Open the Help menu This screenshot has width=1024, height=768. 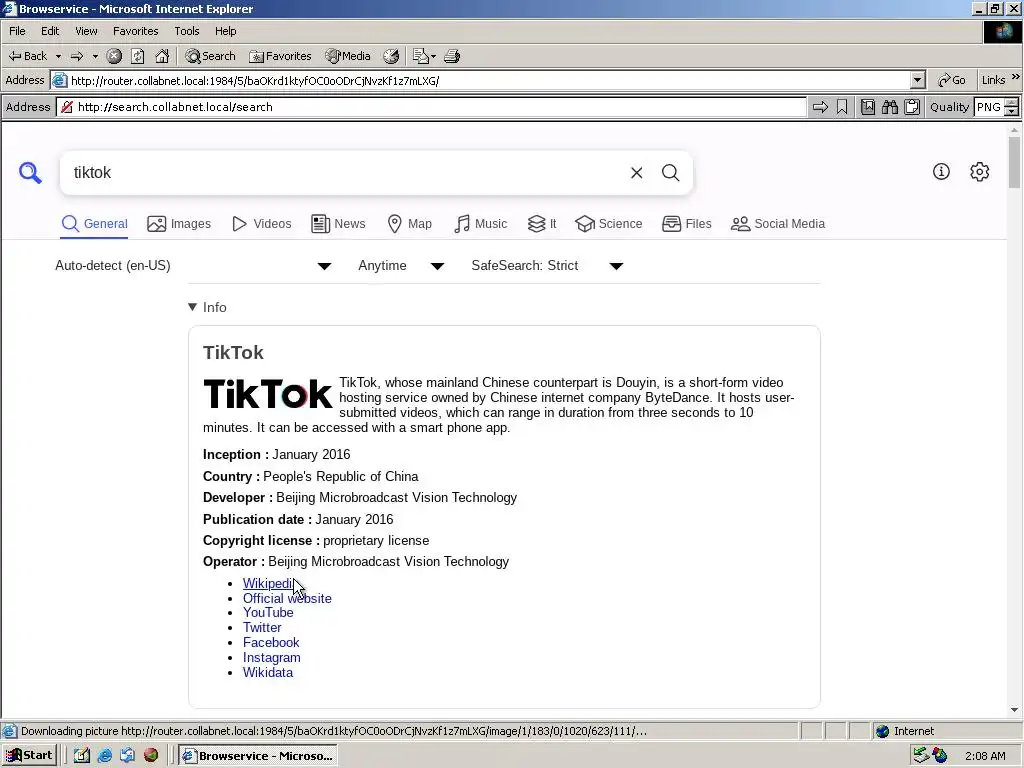pos(225,31)
